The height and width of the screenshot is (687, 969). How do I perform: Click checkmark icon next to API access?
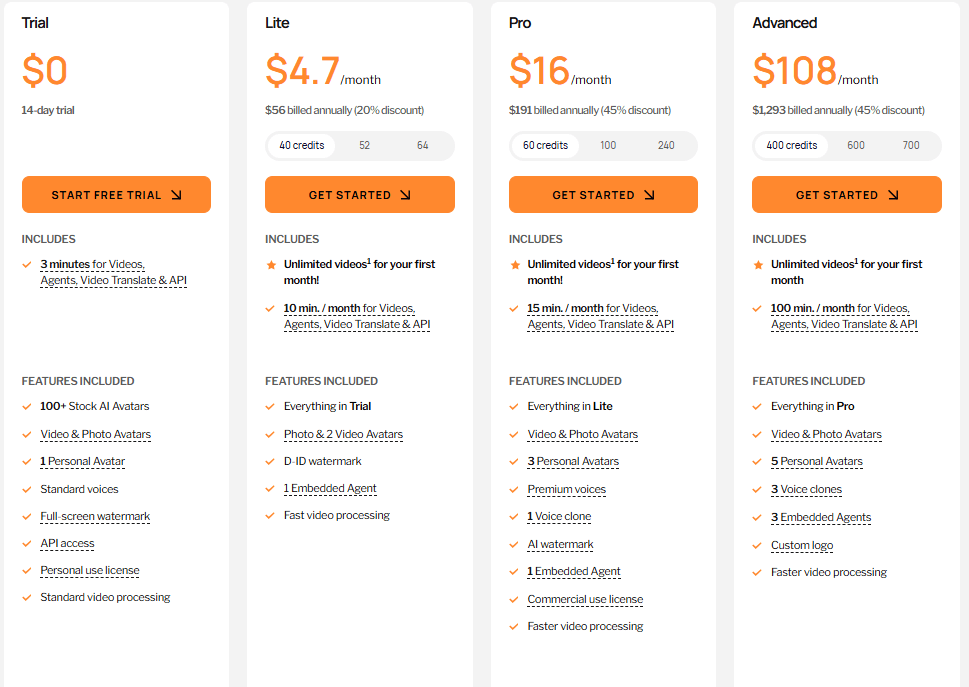tap(27, 544)
